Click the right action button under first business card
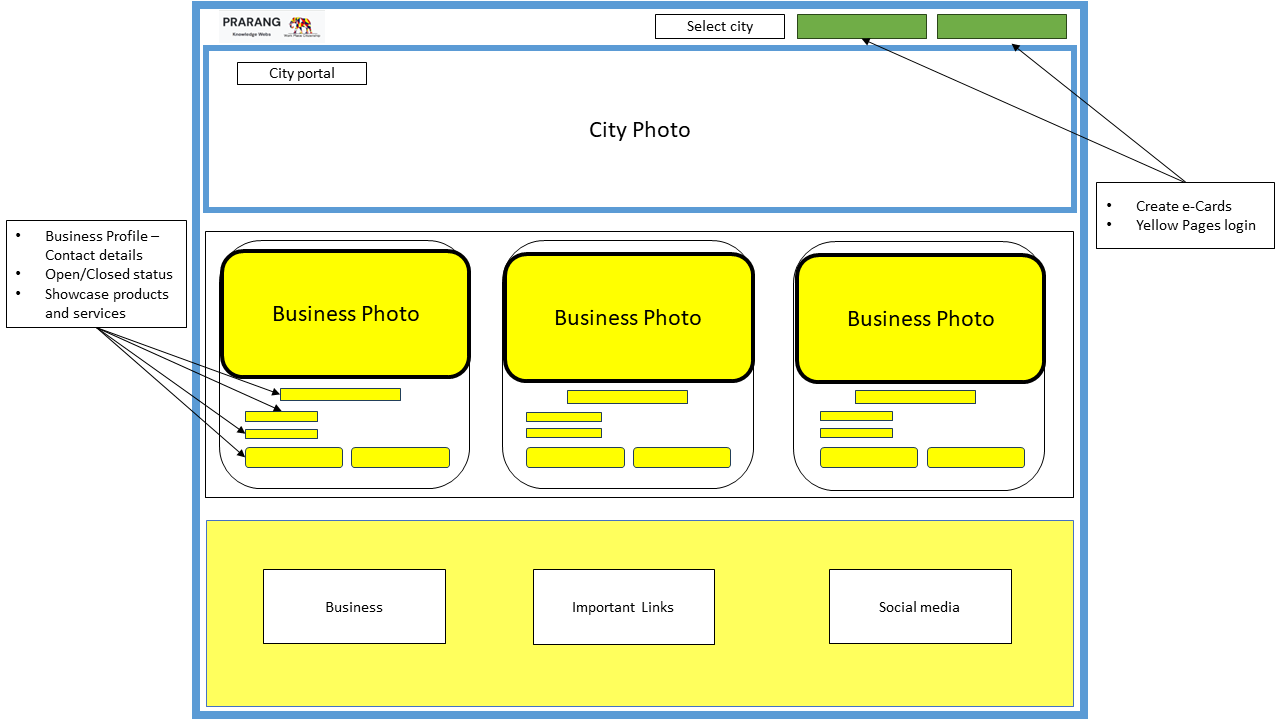 [x=400, y=457]
